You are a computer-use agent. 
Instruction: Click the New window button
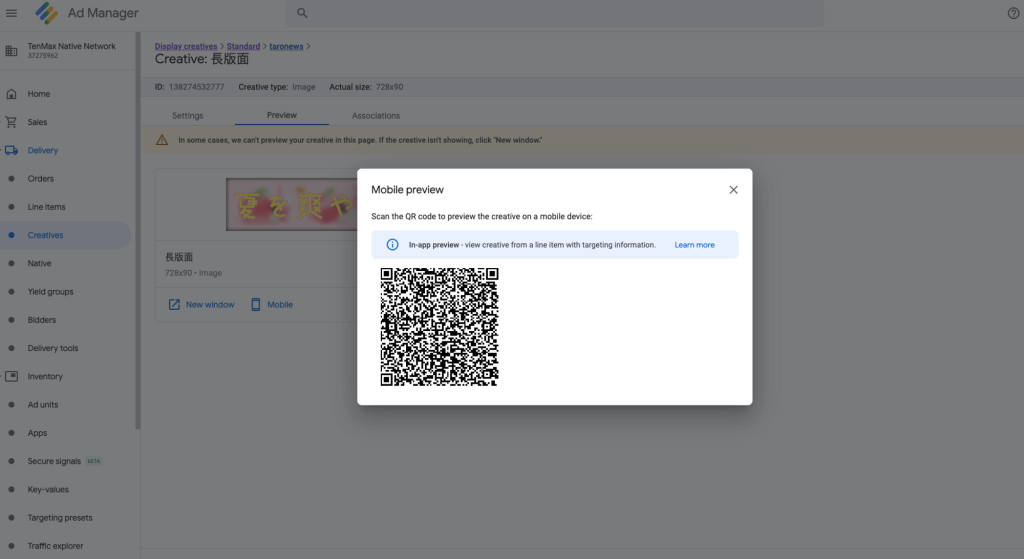click(x=202, y=304)
